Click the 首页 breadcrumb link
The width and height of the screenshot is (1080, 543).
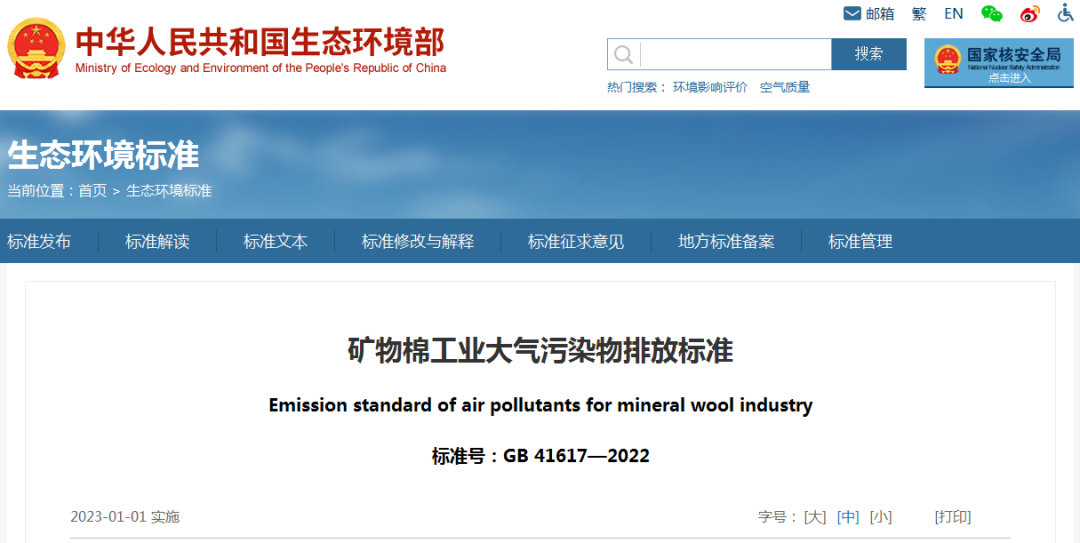click(92, 191)
